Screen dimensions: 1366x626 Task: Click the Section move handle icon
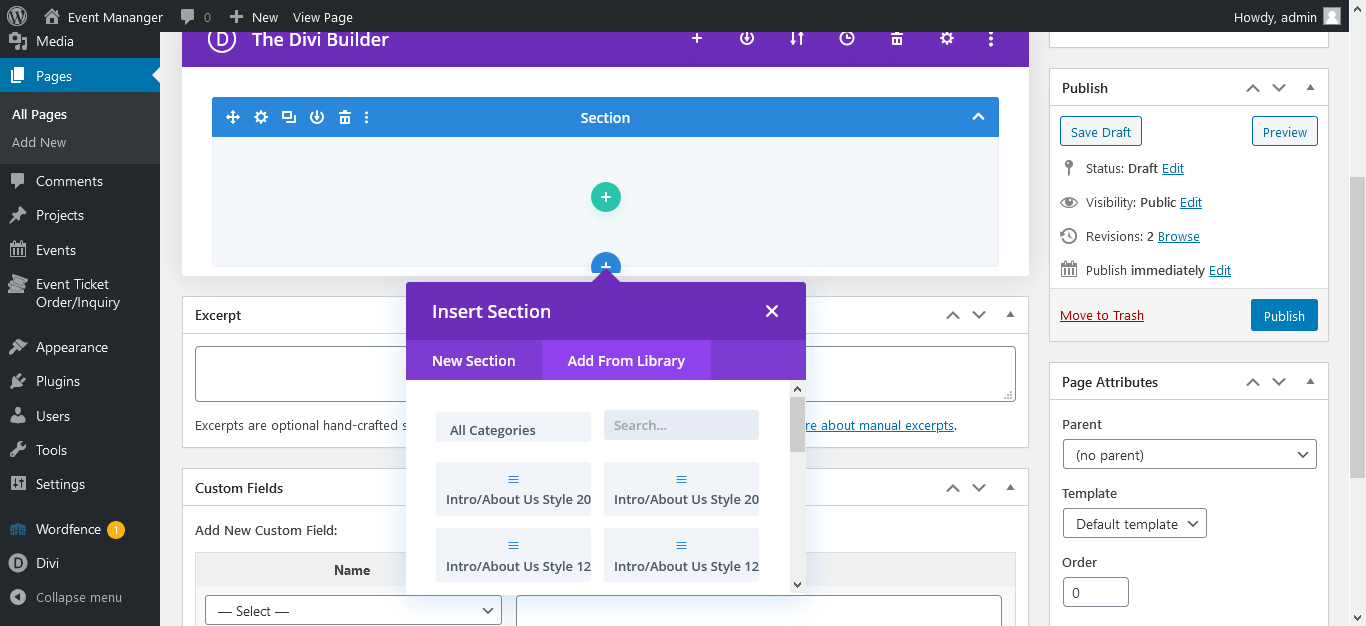pyautogui.click(x=233, y=117)
